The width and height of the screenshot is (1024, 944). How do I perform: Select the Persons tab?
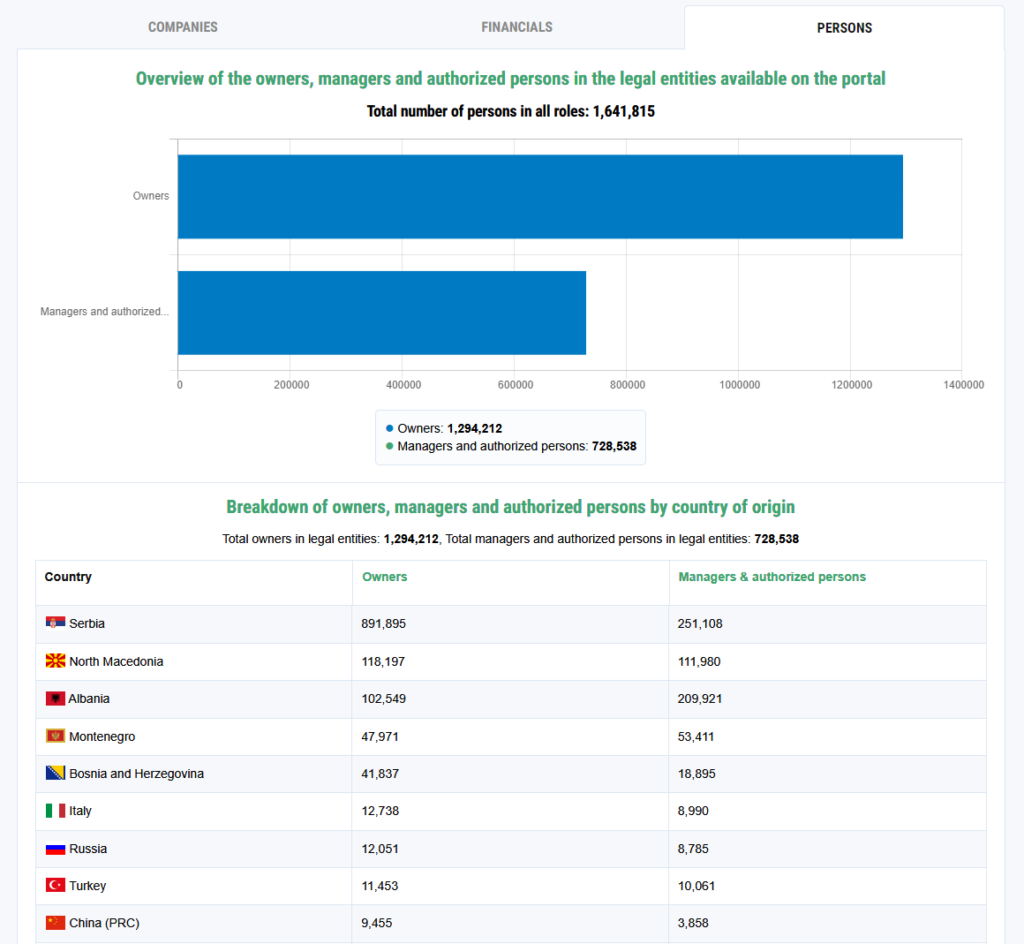(844, 27)
